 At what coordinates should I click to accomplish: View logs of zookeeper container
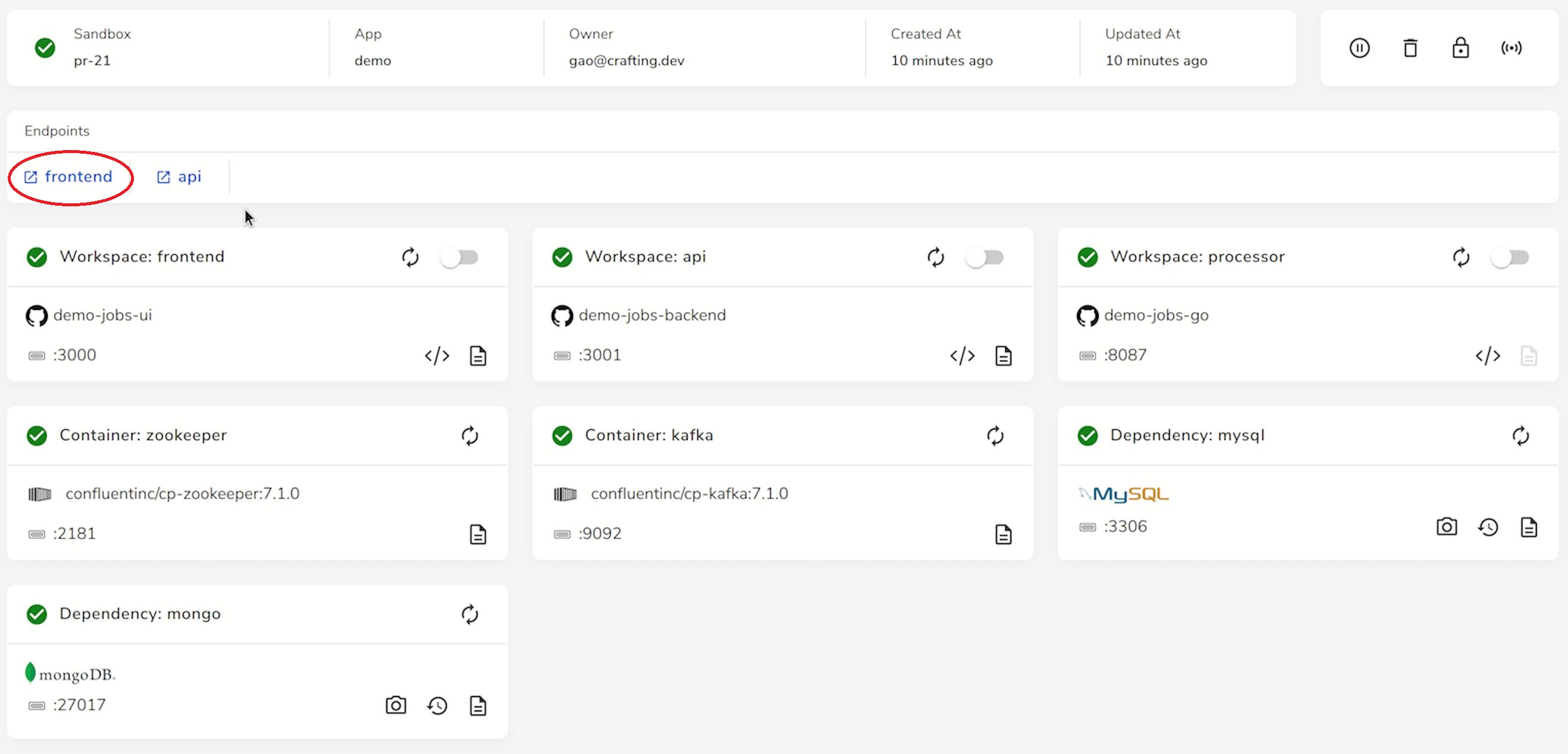478,535
